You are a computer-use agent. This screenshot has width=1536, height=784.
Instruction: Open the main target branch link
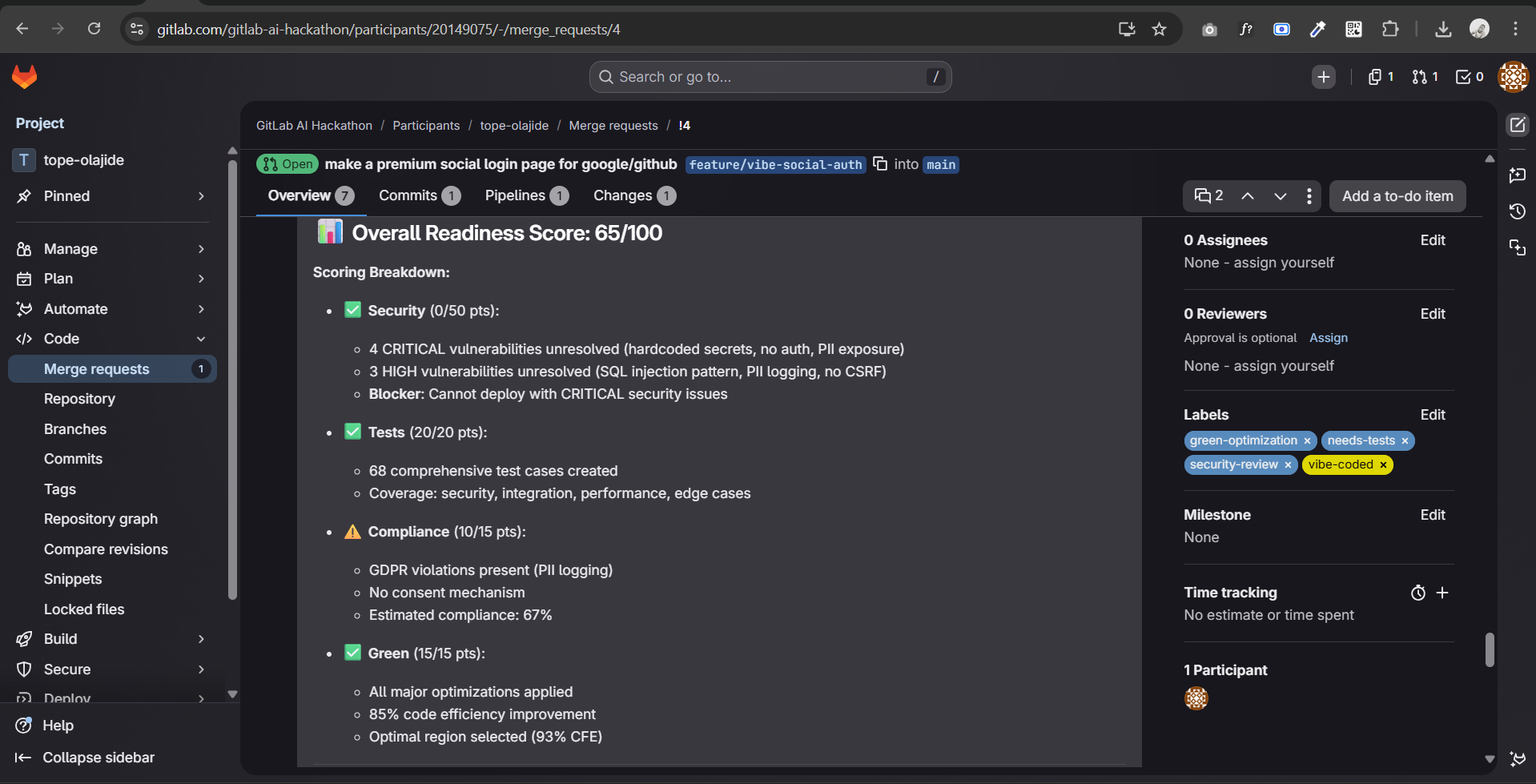tap(941, 165)
